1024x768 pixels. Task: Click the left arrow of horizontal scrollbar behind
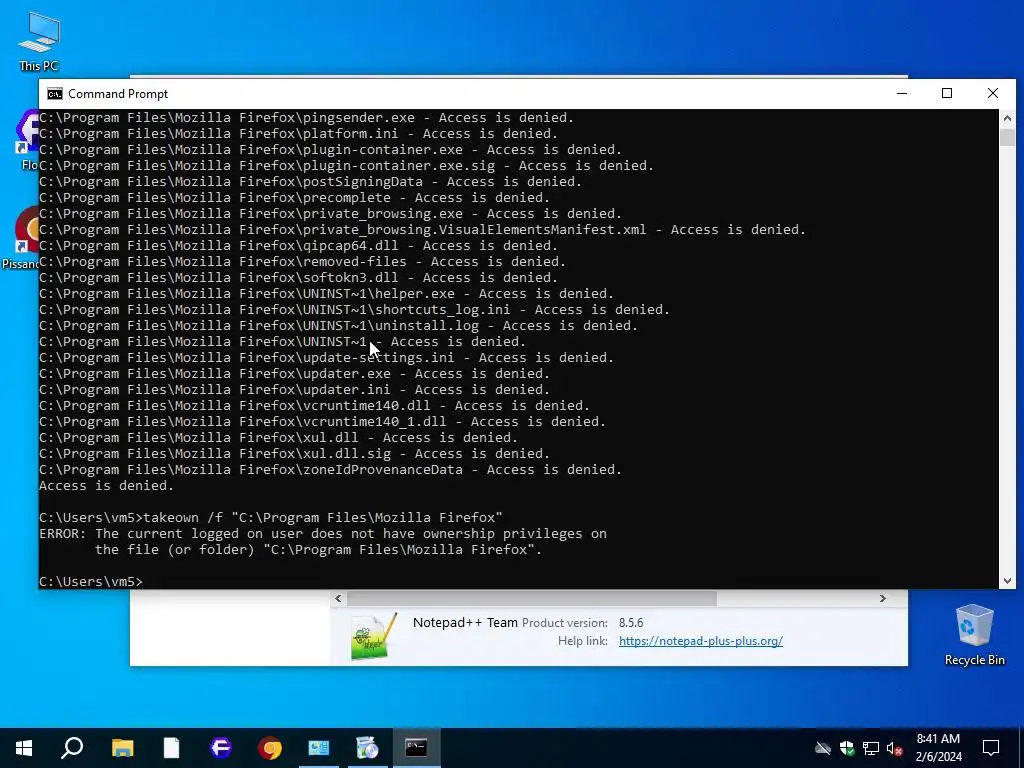click(338, 598)
